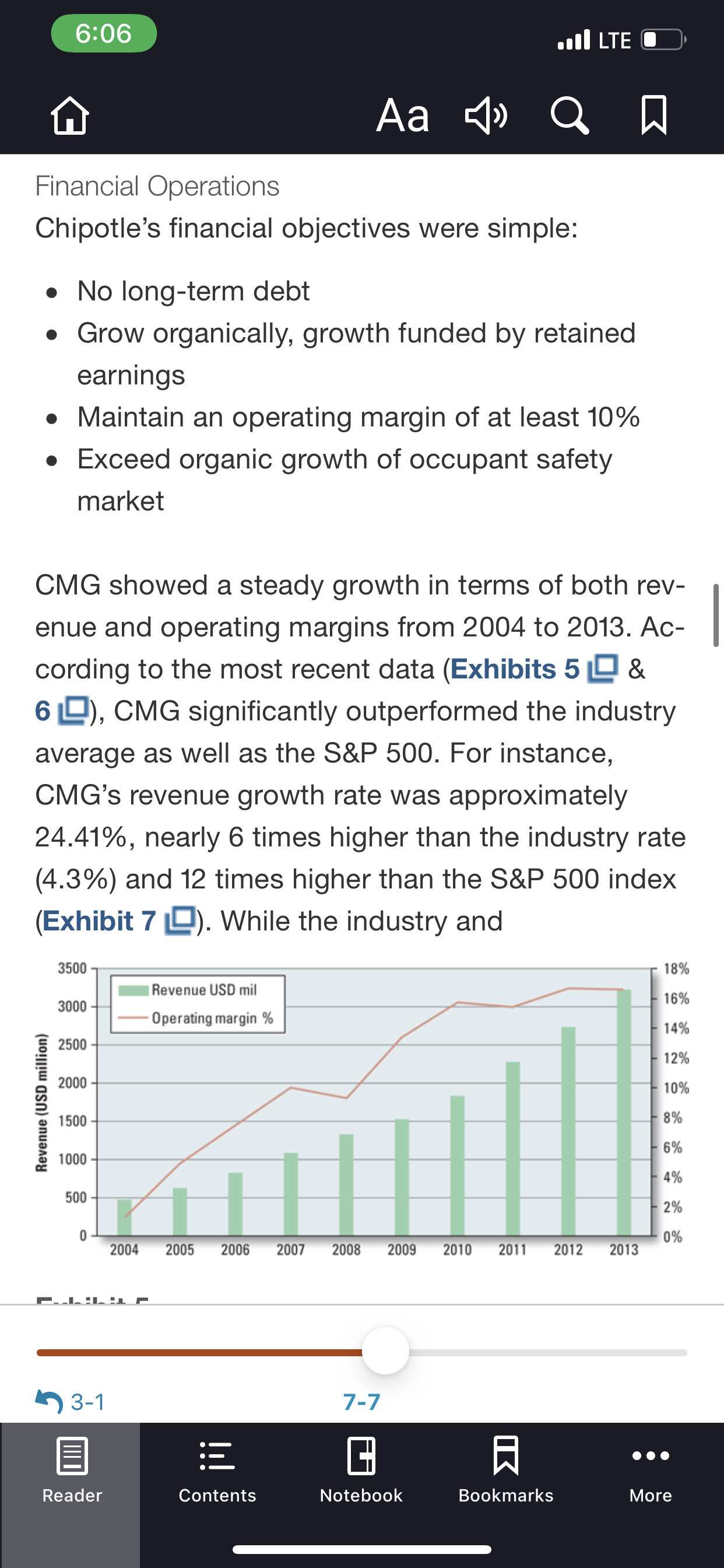Viewport: 724px width, 1568px height.
Task: Tap the page scrollbar indicator
Action: coord(716,615)
